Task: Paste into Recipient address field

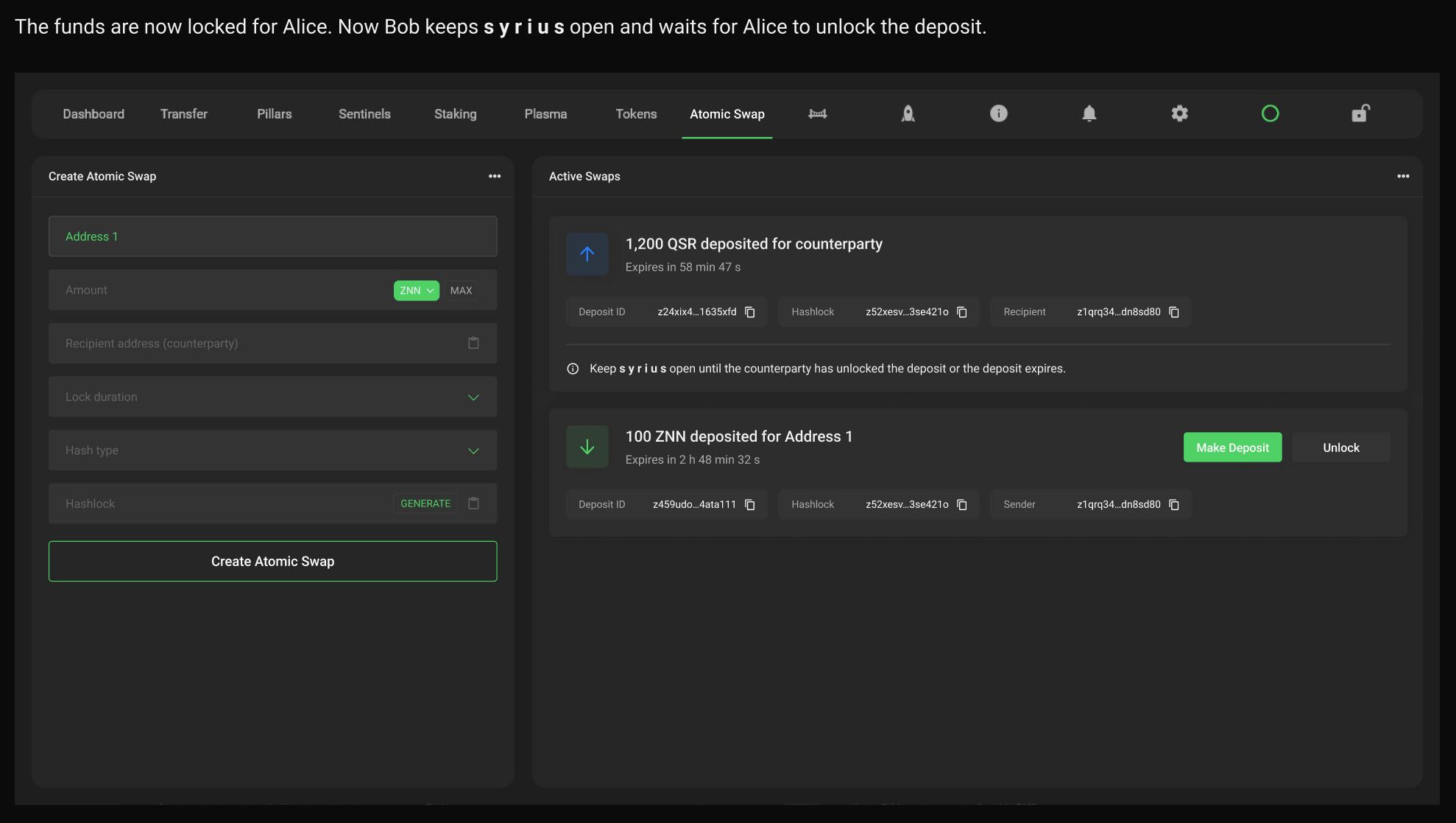Action: tap(473, 343)
